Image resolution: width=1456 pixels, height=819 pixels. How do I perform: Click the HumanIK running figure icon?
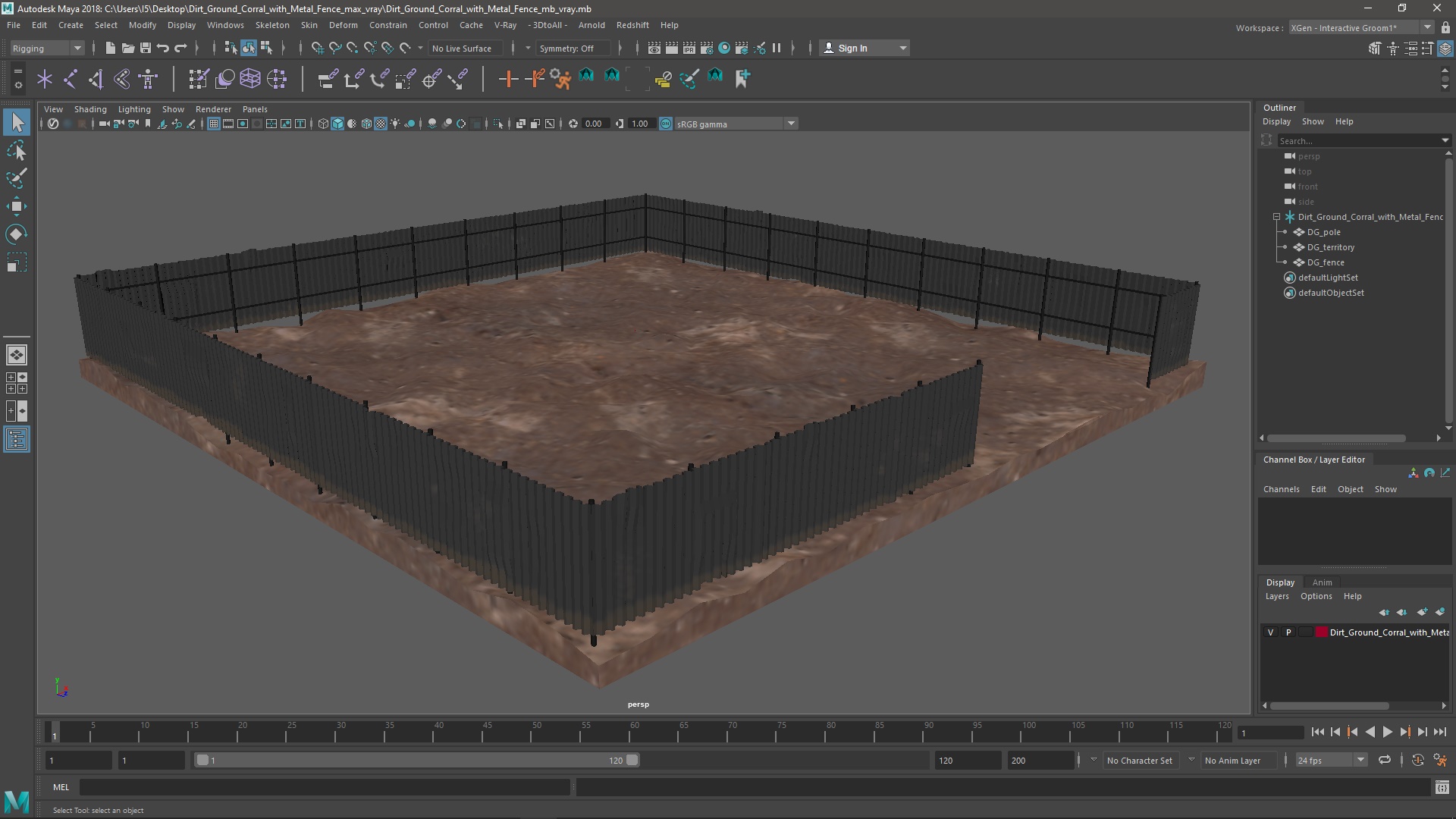point(560,78)
